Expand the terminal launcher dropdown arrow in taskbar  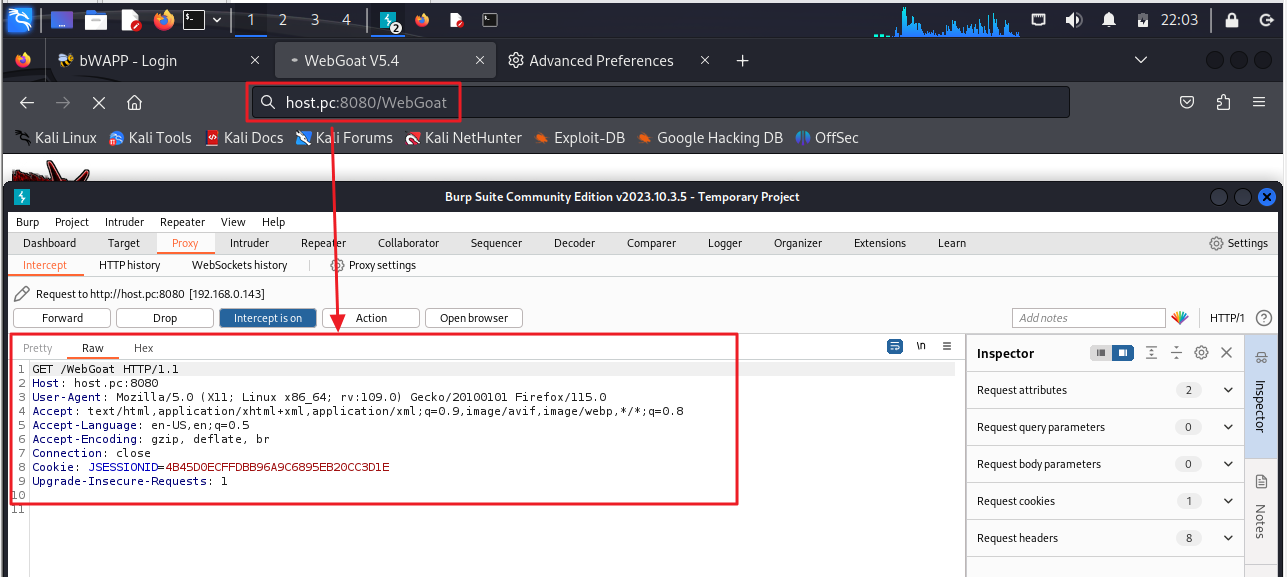coord(217,19)
